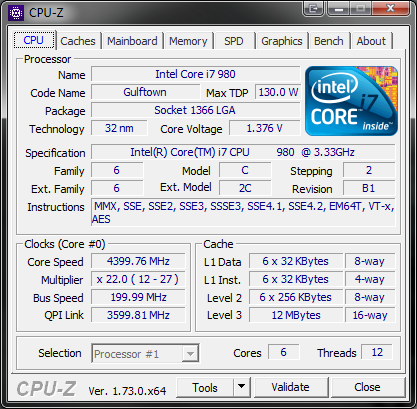417x409 pixels.
Task: Go to the SPD tab
Action: [234, 41]
